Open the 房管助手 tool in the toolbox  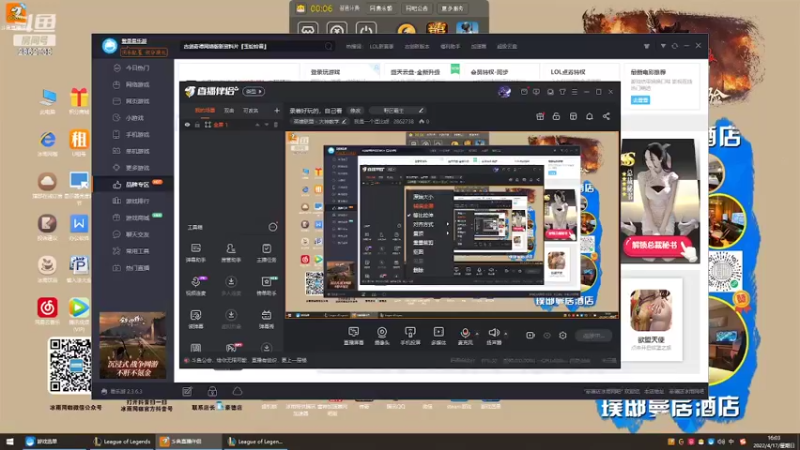(231, 253)
